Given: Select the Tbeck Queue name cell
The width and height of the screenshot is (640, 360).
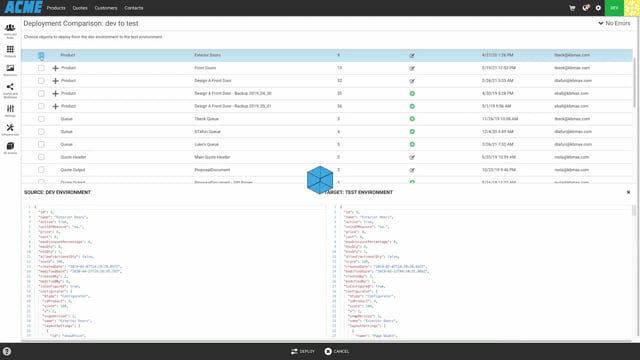Looking at the screenshot, I should click(207, 119).
